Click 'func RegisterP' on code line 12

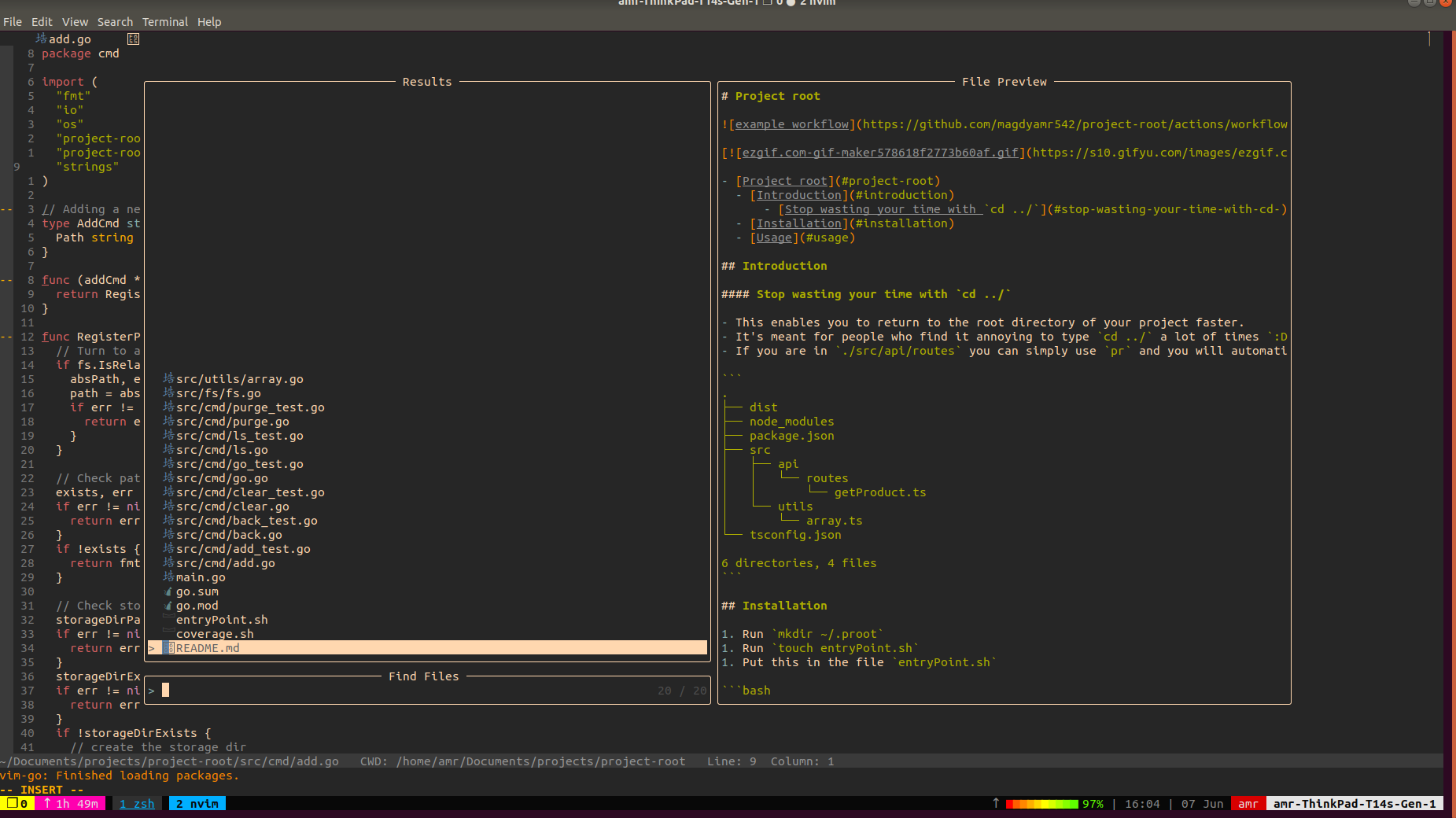[91, 337]
